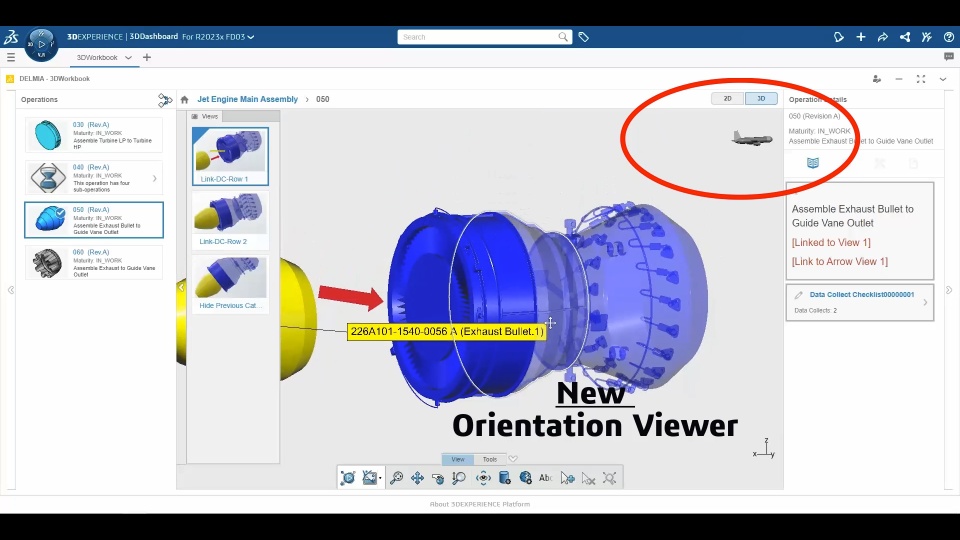Viewport: 960px width, 540px height.
Task: Open the Link-DC-Row 1 view thumbnail
Action: coord(230,156)
